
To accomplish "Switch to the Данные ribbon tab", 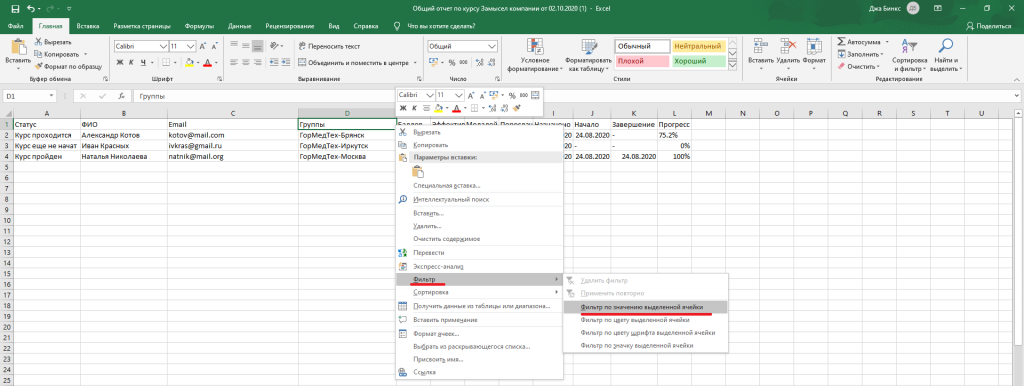I will click(x=240, y=26).
